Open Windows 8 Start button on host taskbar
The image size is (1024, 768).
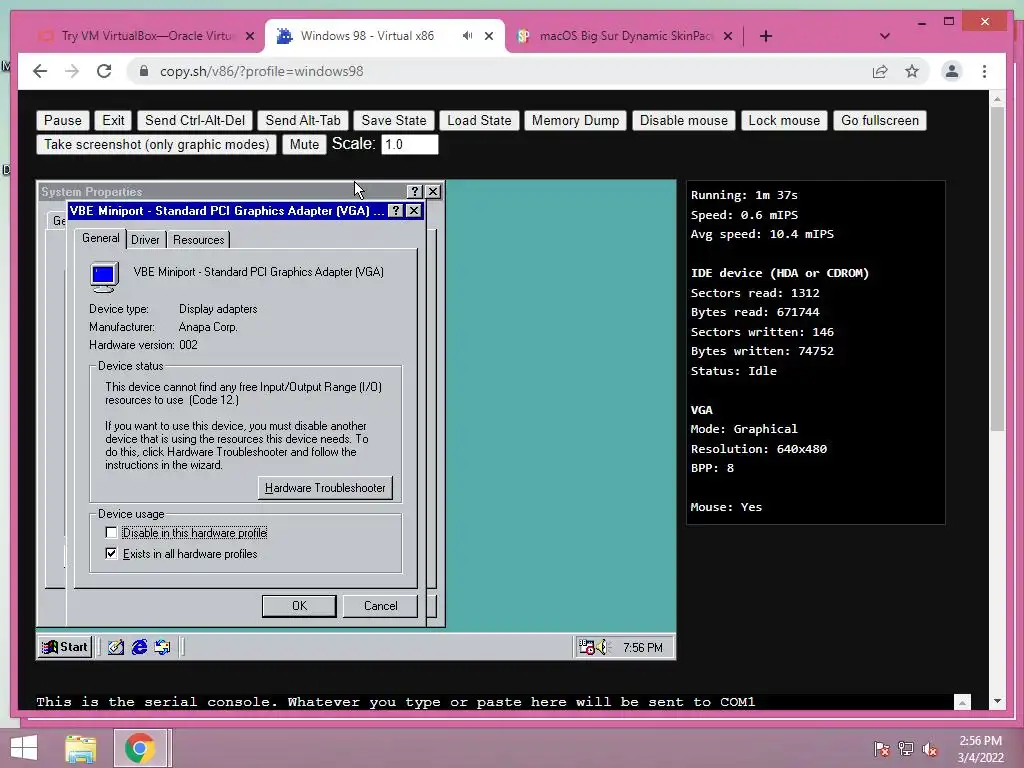point(24,748)
